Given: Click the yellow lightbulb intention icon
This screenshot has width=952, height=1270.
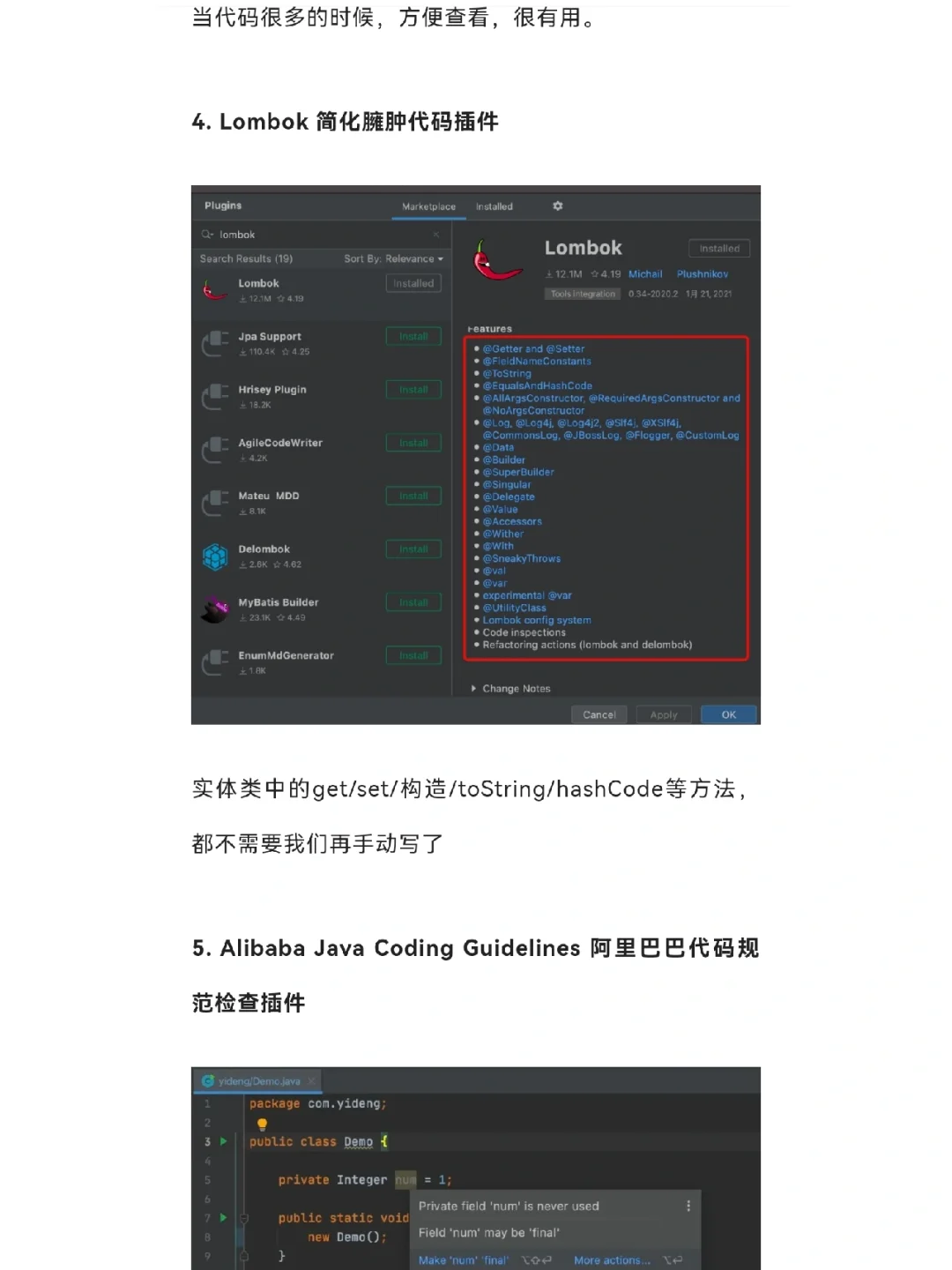Looking at the screenshot, I should tap(262, 1124).
